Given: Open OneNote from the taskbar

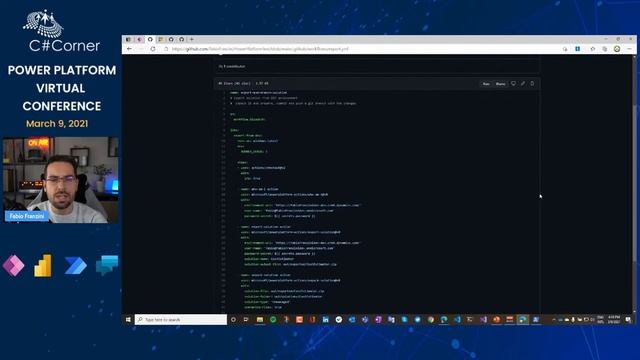Looking at the screenshot, I should [x=378, y=320].
